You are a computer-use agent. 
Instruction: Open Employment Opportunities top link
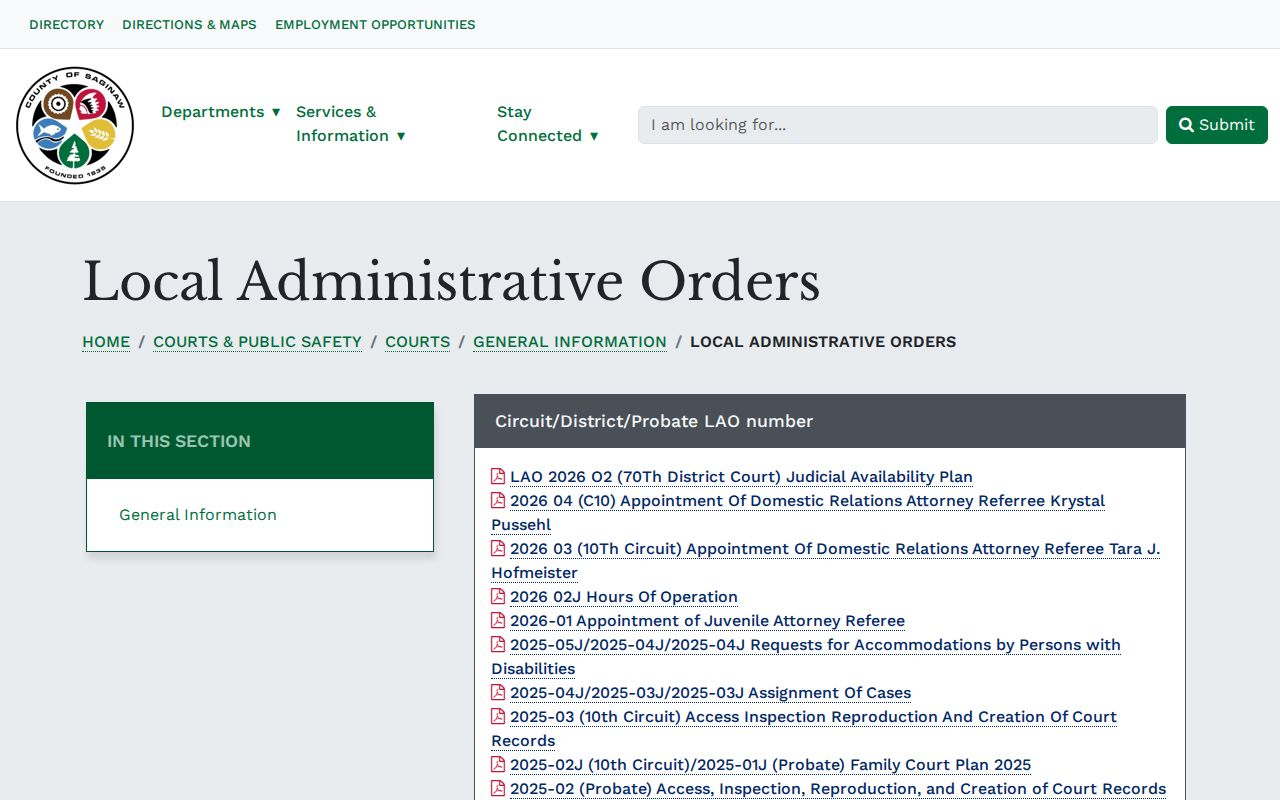point(375,24)
